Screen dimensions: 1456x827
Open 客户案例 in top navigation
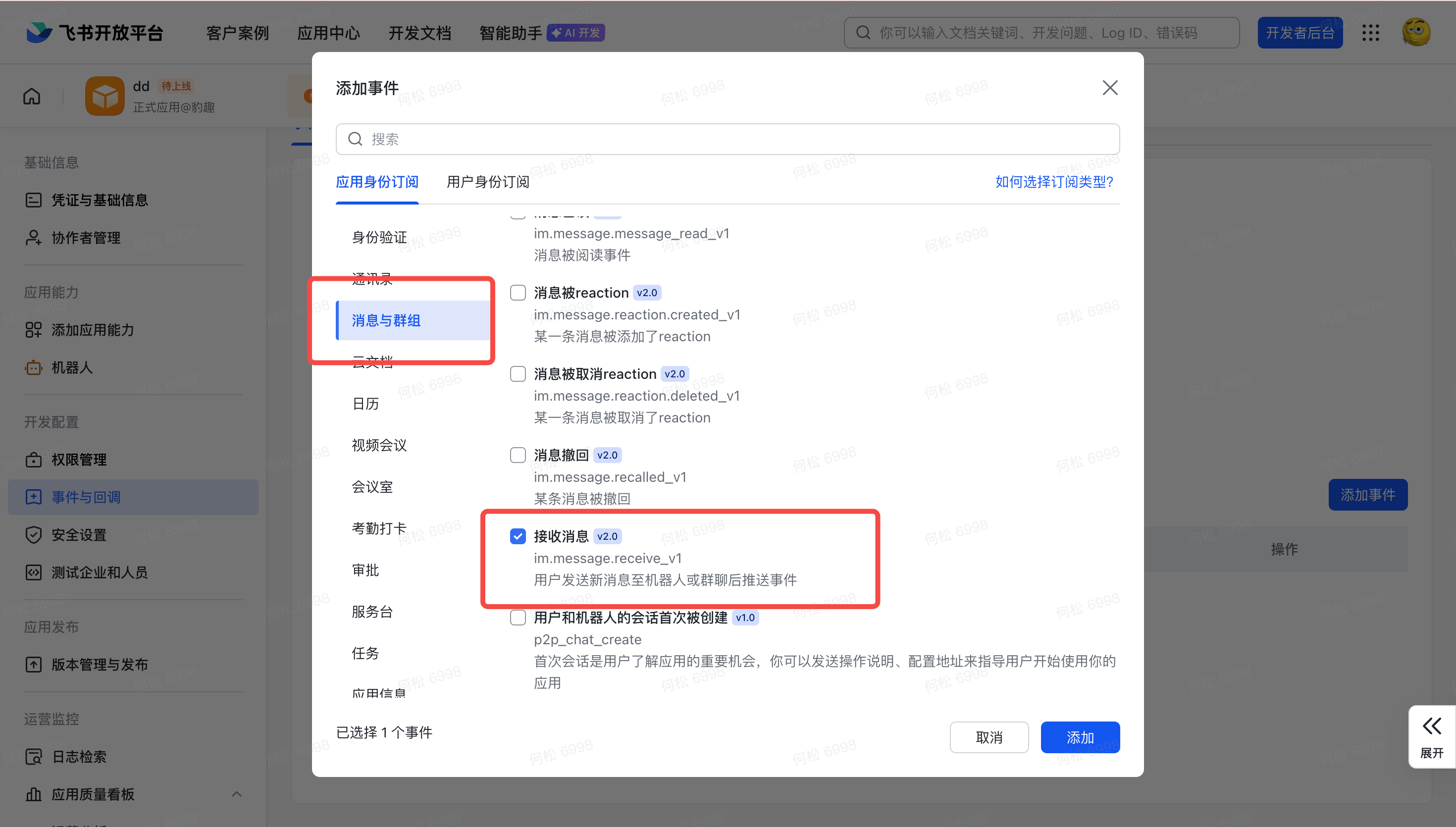pyautogui.click(x=237, y=33)
